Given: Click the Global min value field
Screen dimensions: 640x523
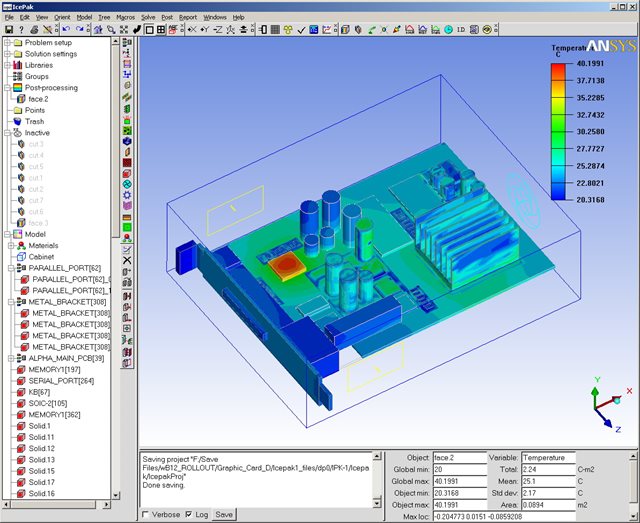Looking at the screenshot, I should click(x=460, y=470).
